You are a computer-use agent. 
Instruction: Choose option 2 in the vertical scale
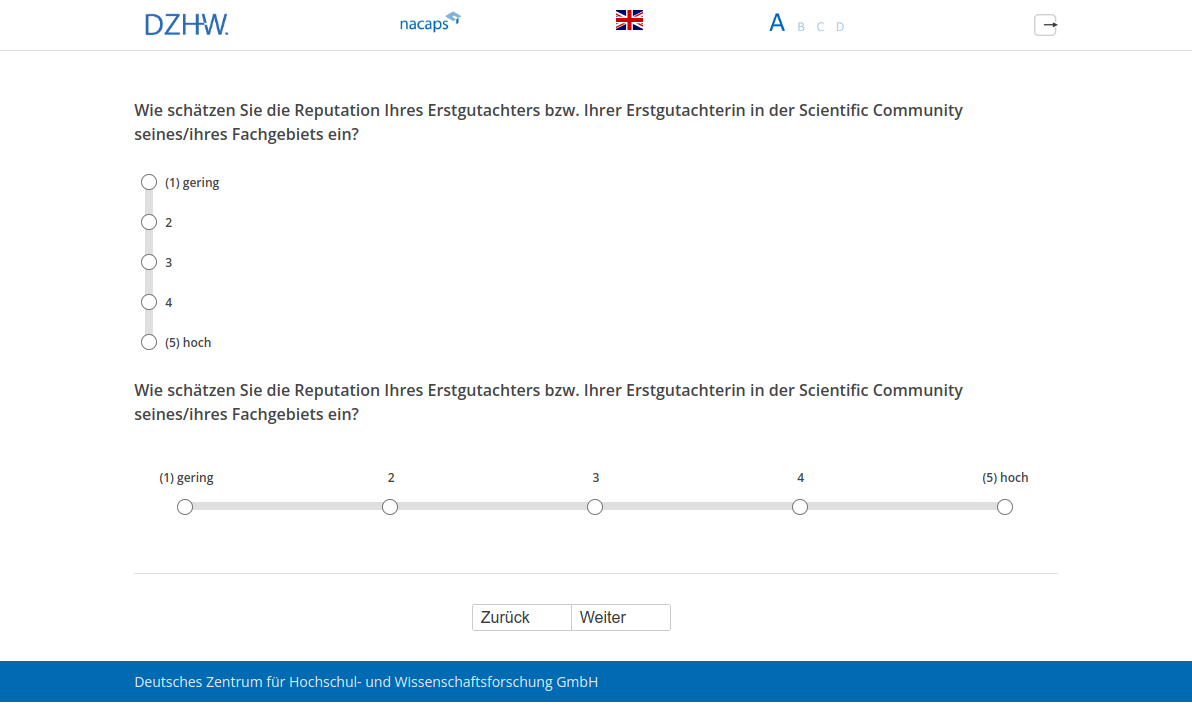pyautogui.click(x=149, y=222)
